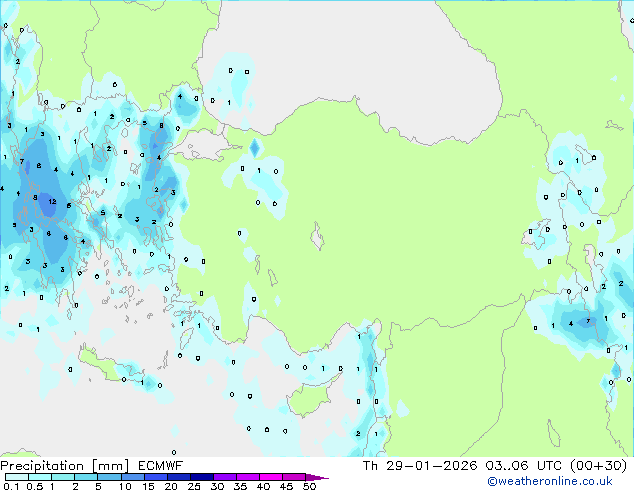Click the '35' legend scale label
The image size is (634, 490).
[240, 486]
